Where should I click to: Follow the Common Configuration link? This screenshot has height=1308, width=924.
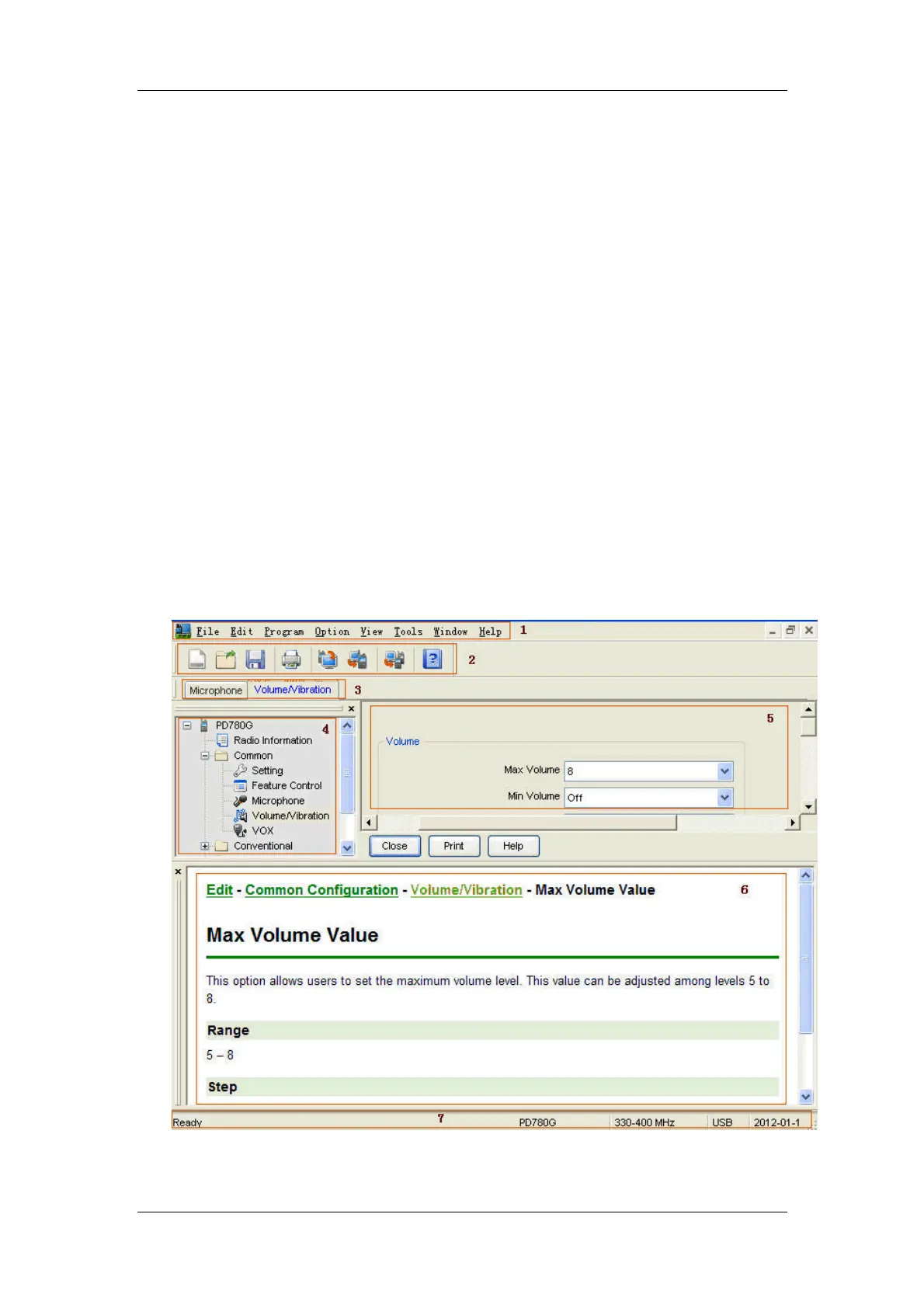[321, 890]
